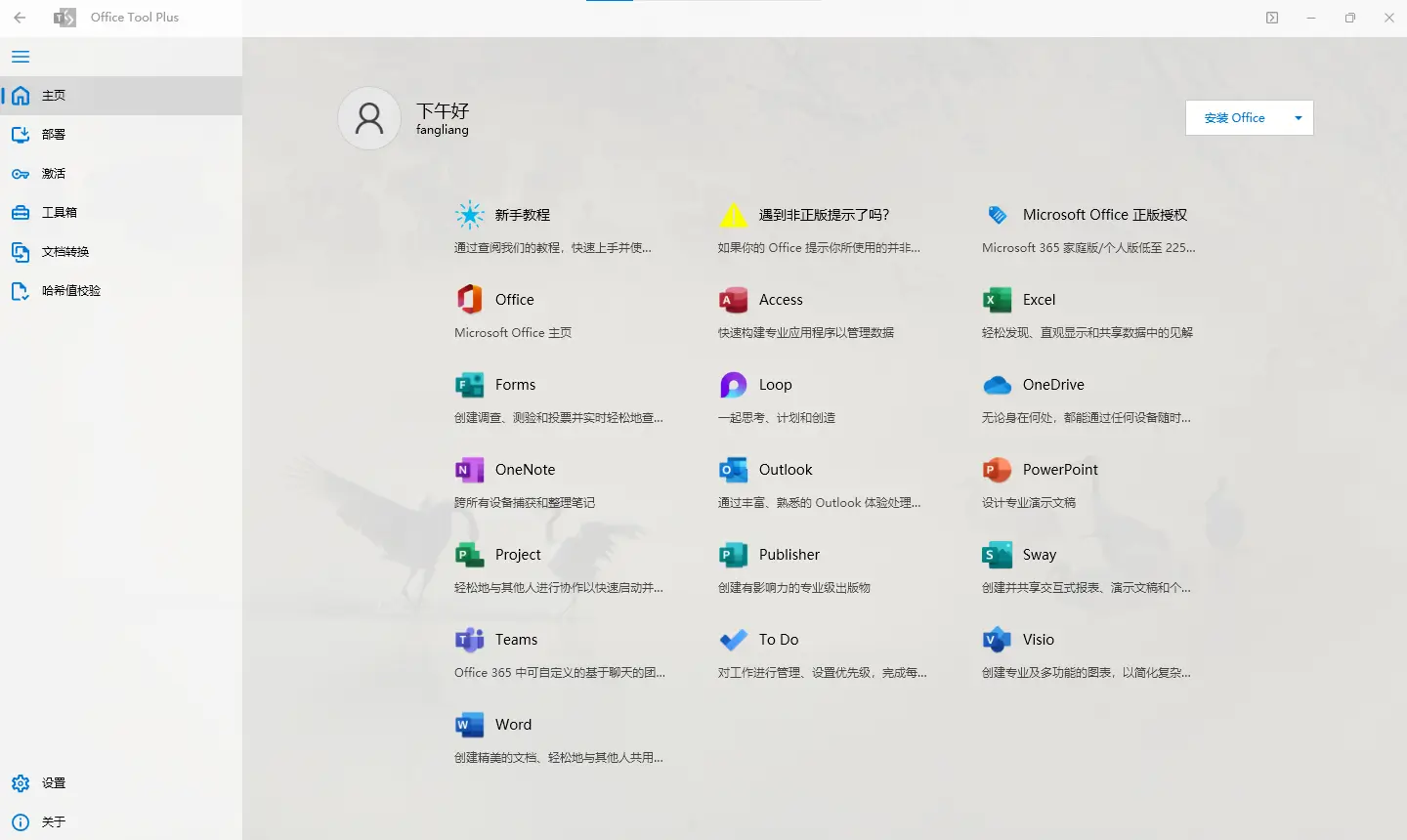Open the Teams icon
Screen dimensions: 1407x840
pyautogui.click(x=469, y=640)
